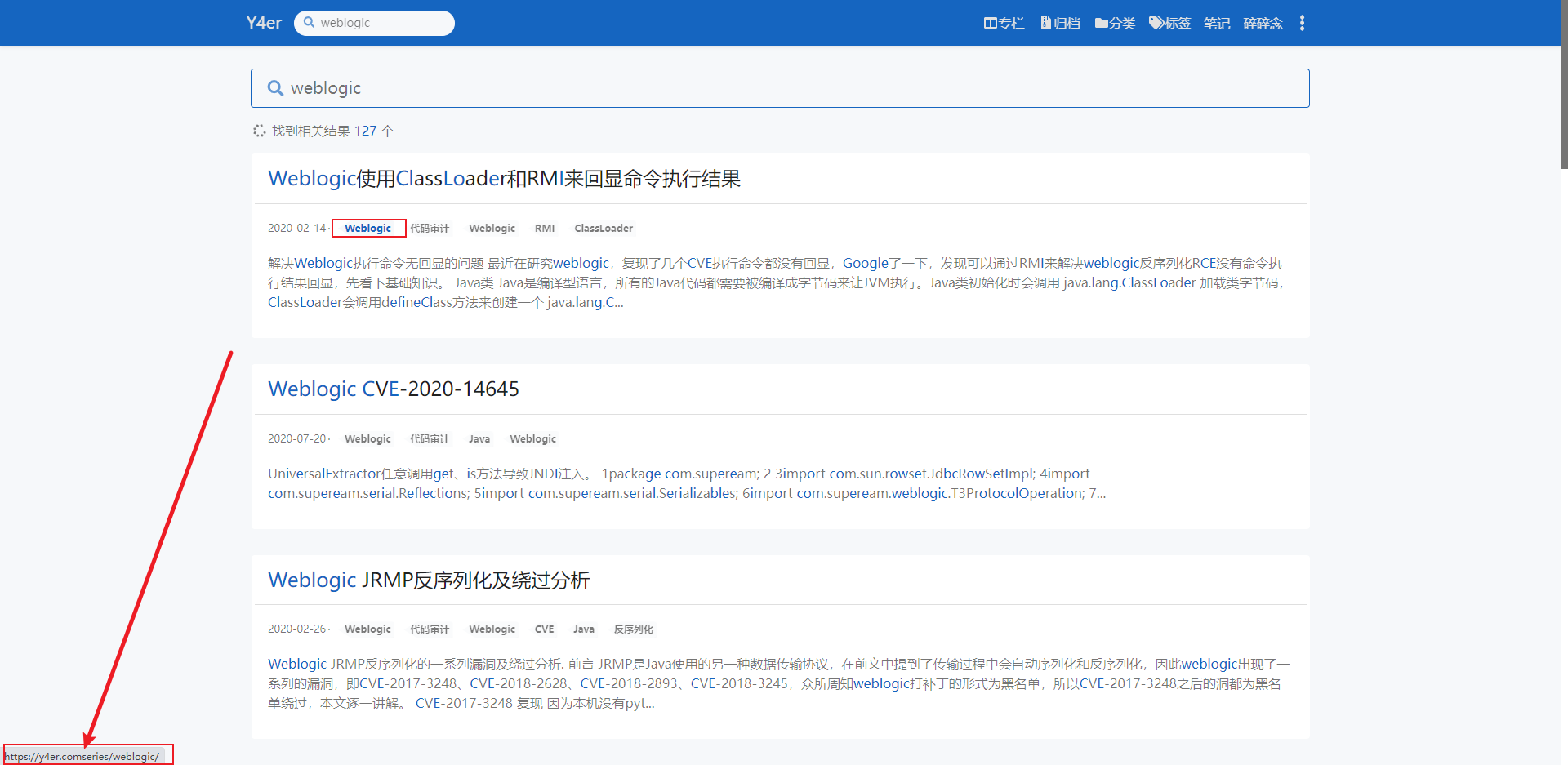
Task: Open the 专栏 columns section
Action: click(x=1004, y=23)
